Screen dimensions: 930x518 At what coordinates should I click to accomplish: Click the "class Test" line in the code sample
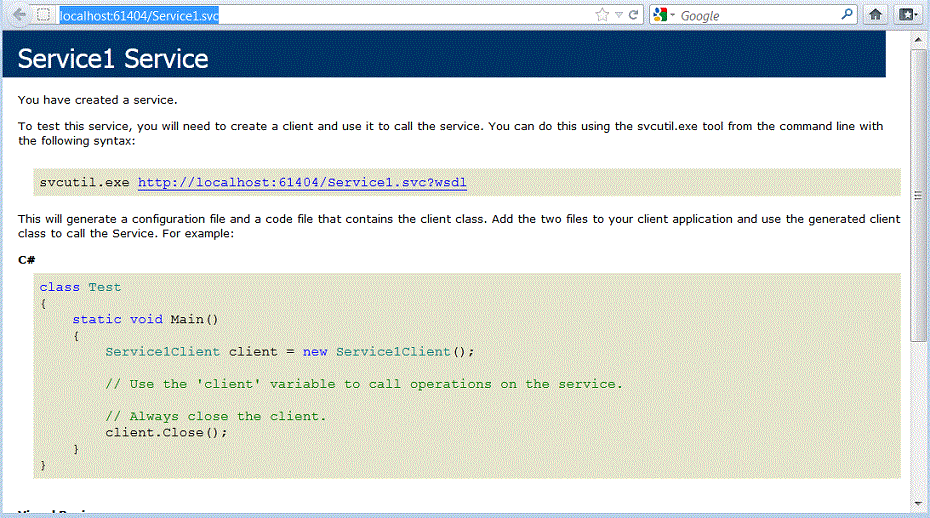point(80,287)
